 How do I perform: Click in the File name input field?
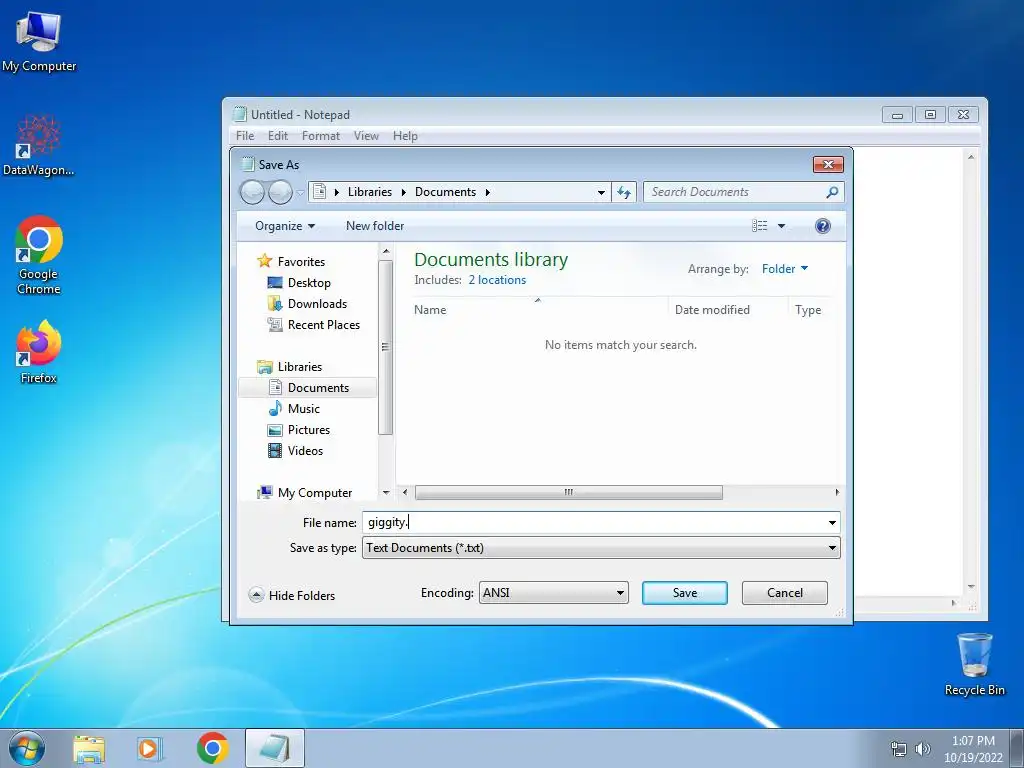pyautogui.click(x=593, y=522)
